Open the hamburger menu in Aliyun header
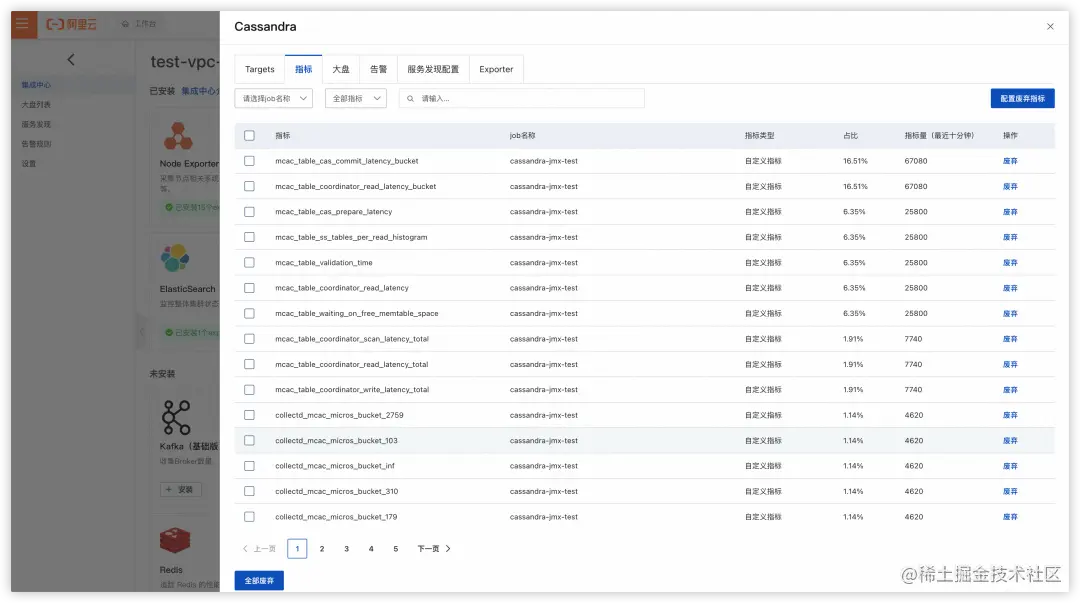 [23, 24]
